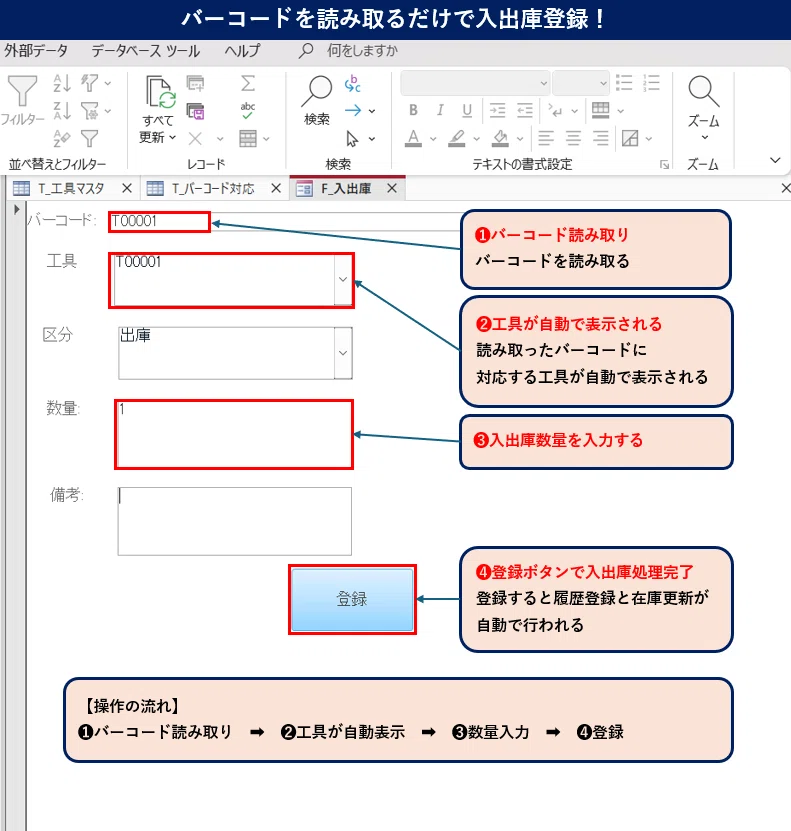Center align text
791x831 pixels.
573,138
